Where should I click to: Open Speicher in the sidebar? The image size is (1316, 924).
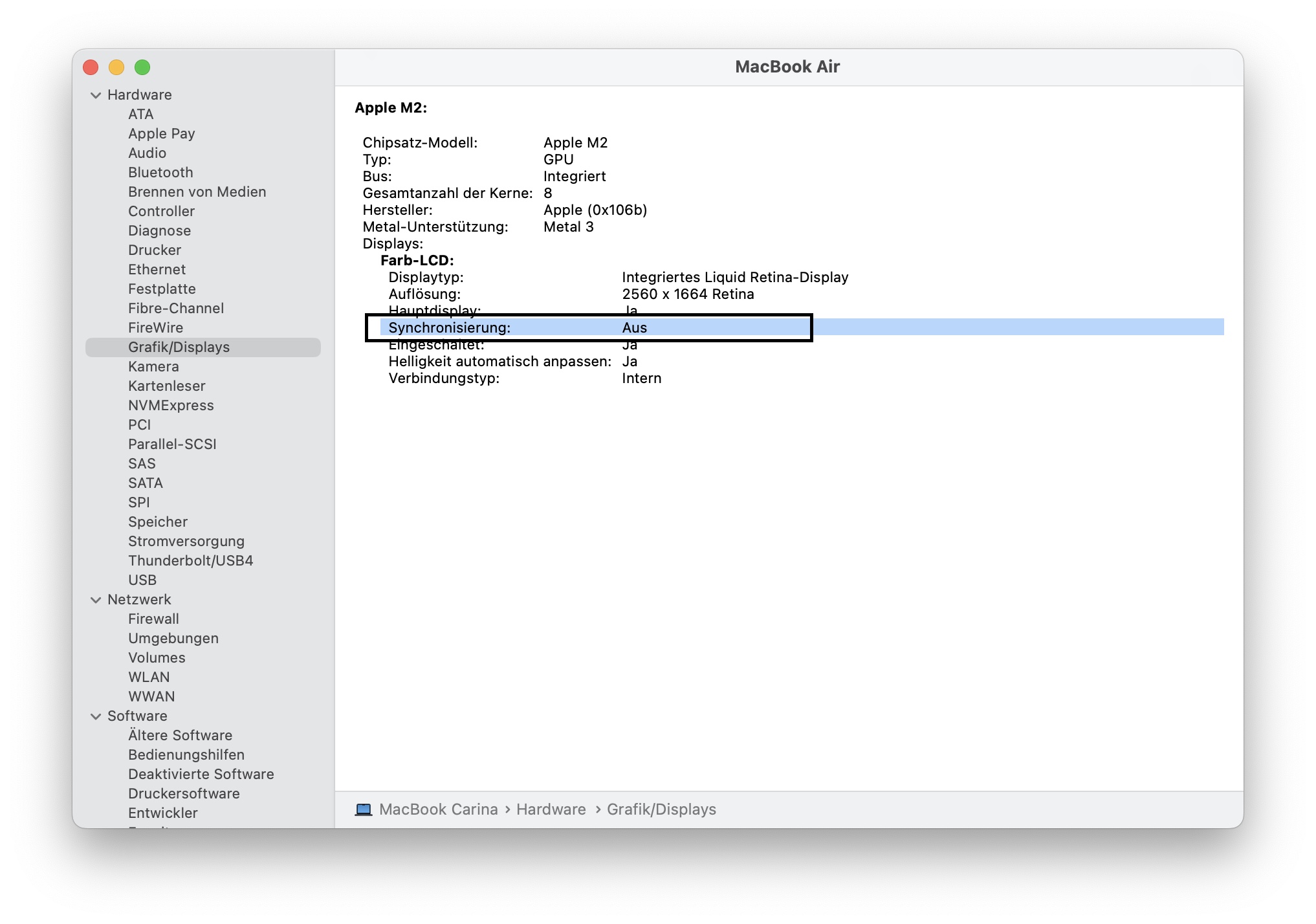pos(158,522)
